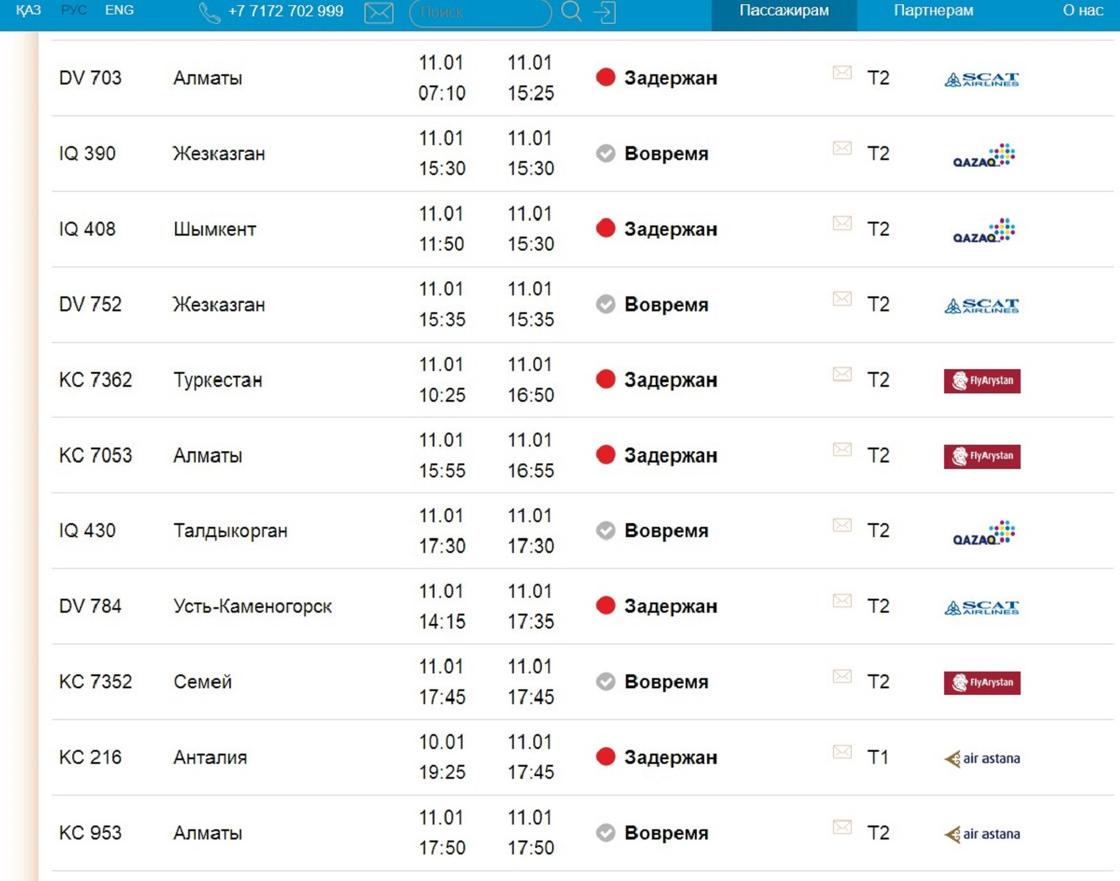Click into the Поиск search field

click(x=480, y=13)
